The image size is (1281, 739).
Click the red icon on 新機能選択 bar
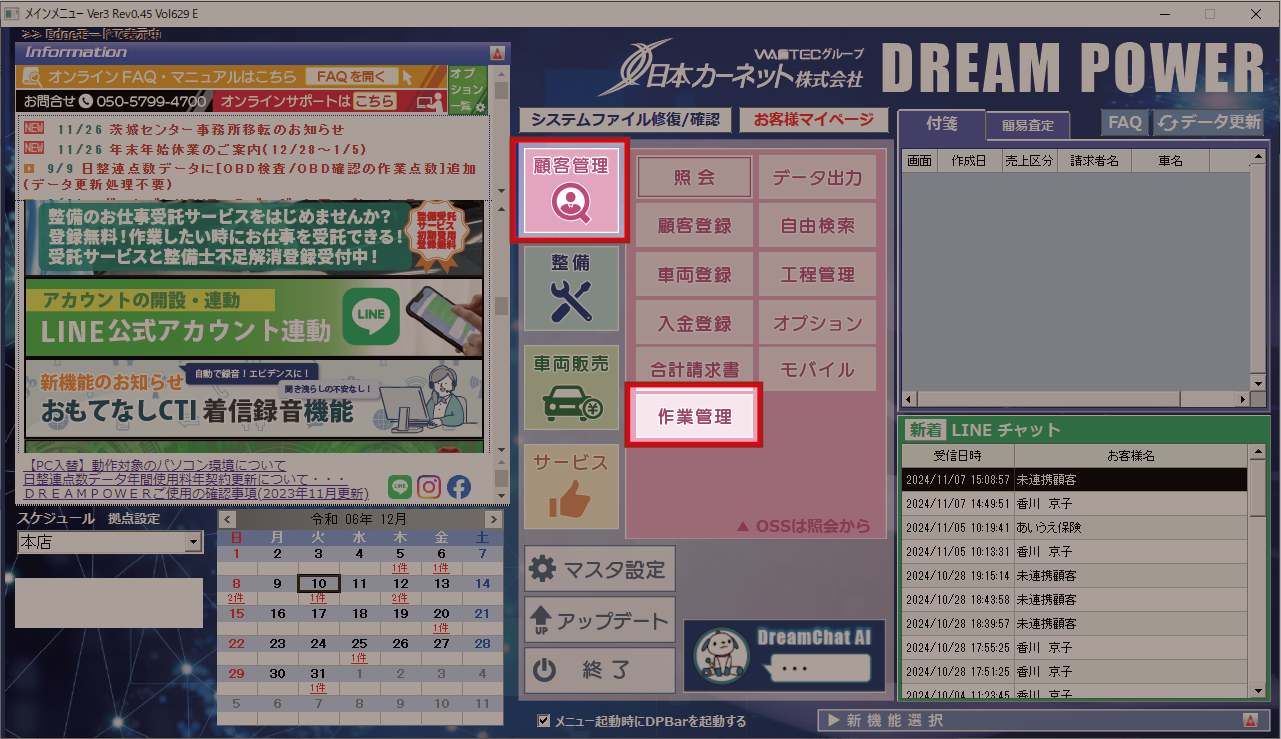1250,720
